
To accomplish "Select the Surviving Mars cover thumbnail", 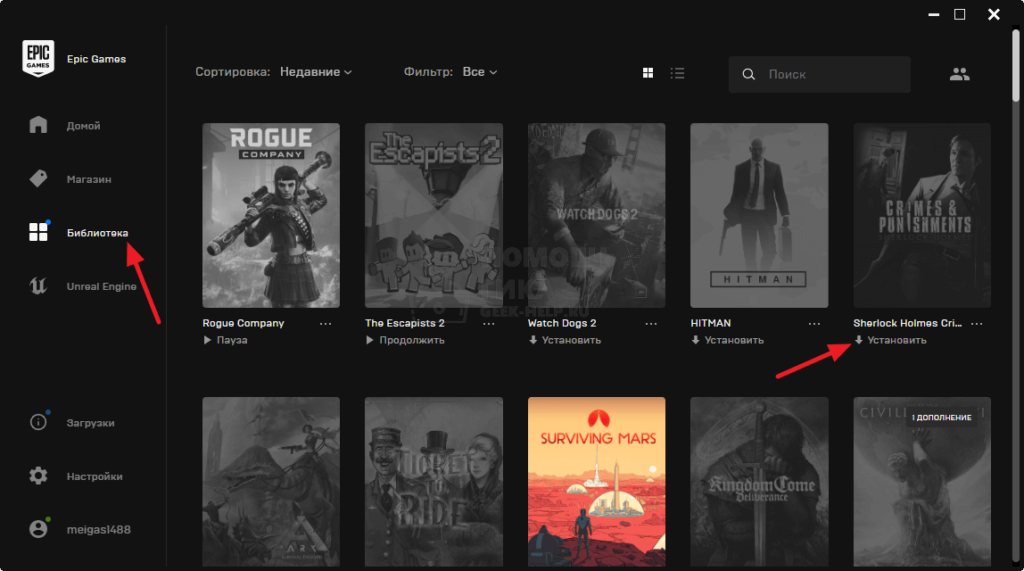I will [x=596, y=482].
